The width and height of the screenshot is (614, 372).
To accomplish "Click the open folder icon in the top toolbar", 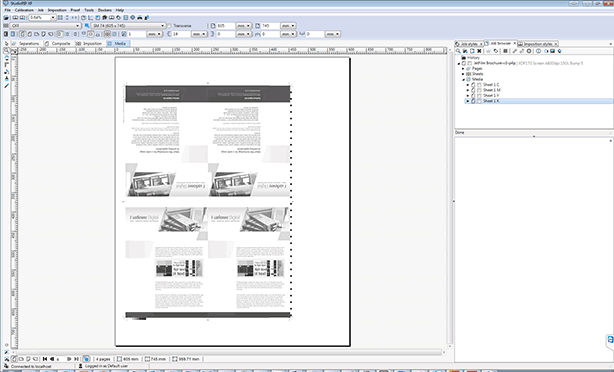I will point(6,18).
